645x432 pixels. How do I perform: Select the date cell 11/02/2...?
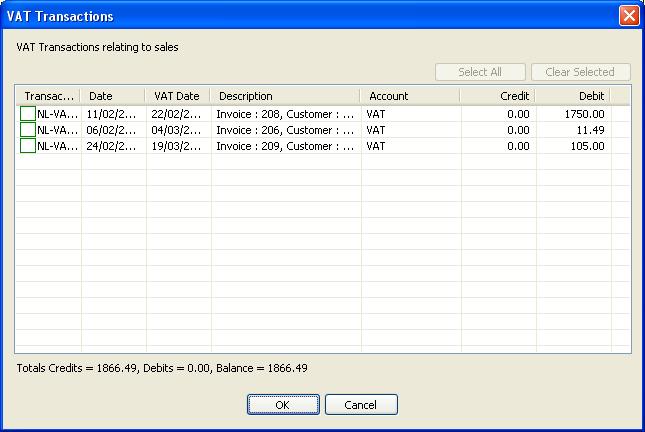(x=114, y=114)
